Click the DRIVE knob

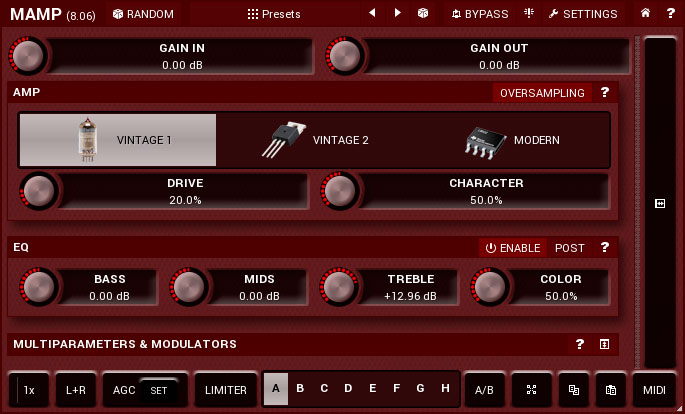point(38,191)
